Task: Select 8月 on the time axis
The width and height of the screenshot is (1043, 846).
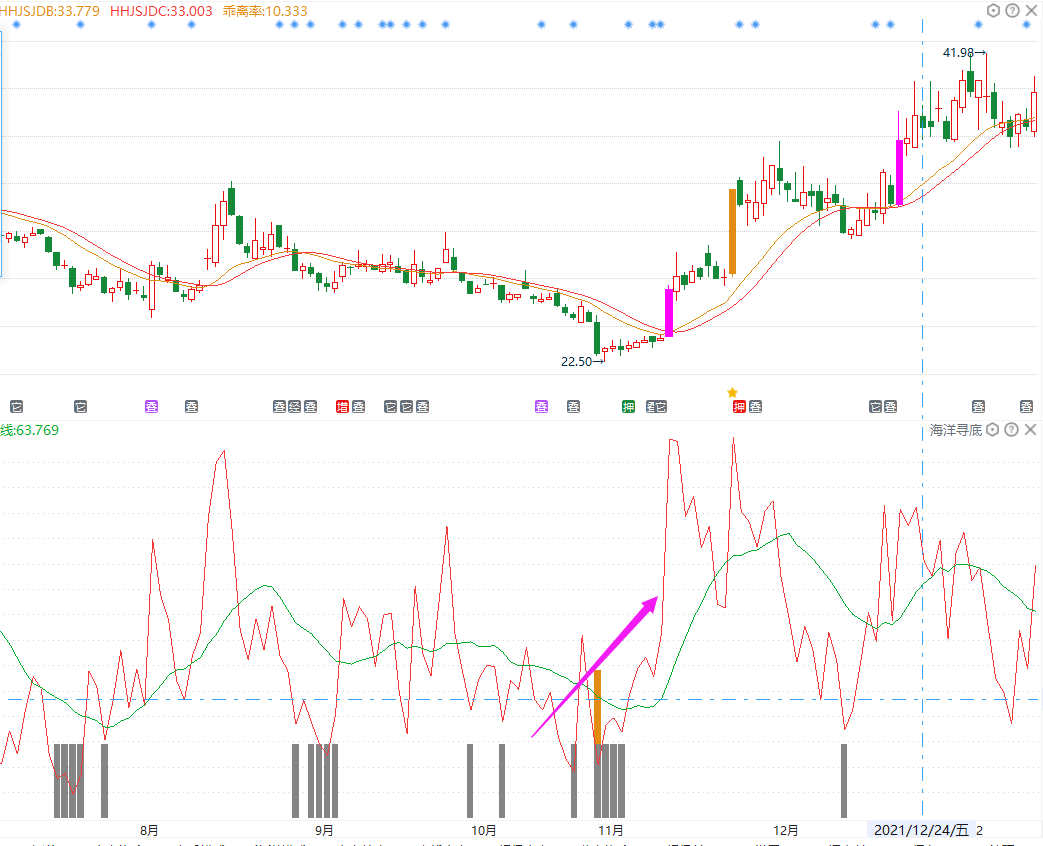Action: (149, 830)
